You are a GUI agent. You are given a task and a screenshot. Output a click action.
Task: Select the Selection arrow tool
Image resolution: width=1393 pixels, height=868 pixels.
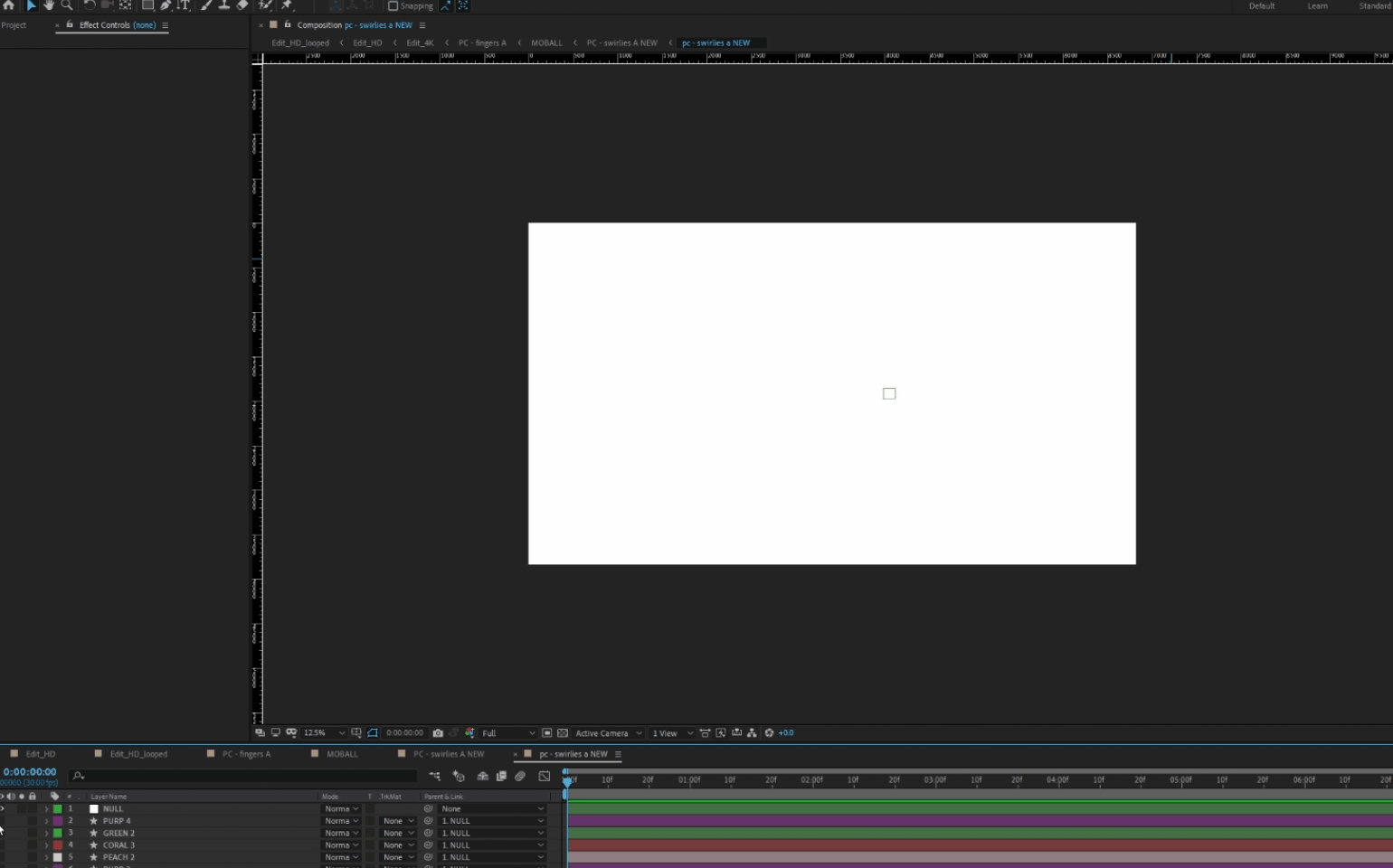(x=32, y=5)
